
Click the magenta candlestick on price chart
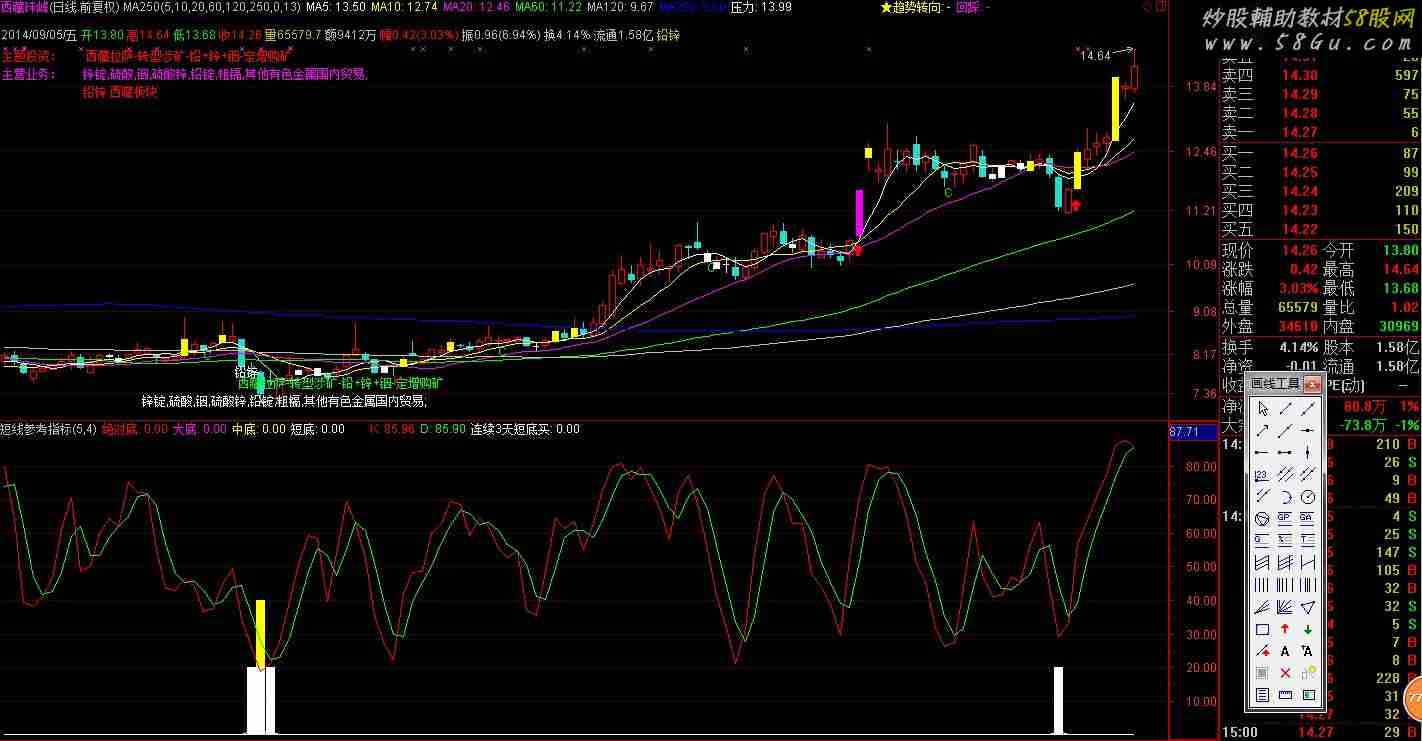(x=858, y=213)
